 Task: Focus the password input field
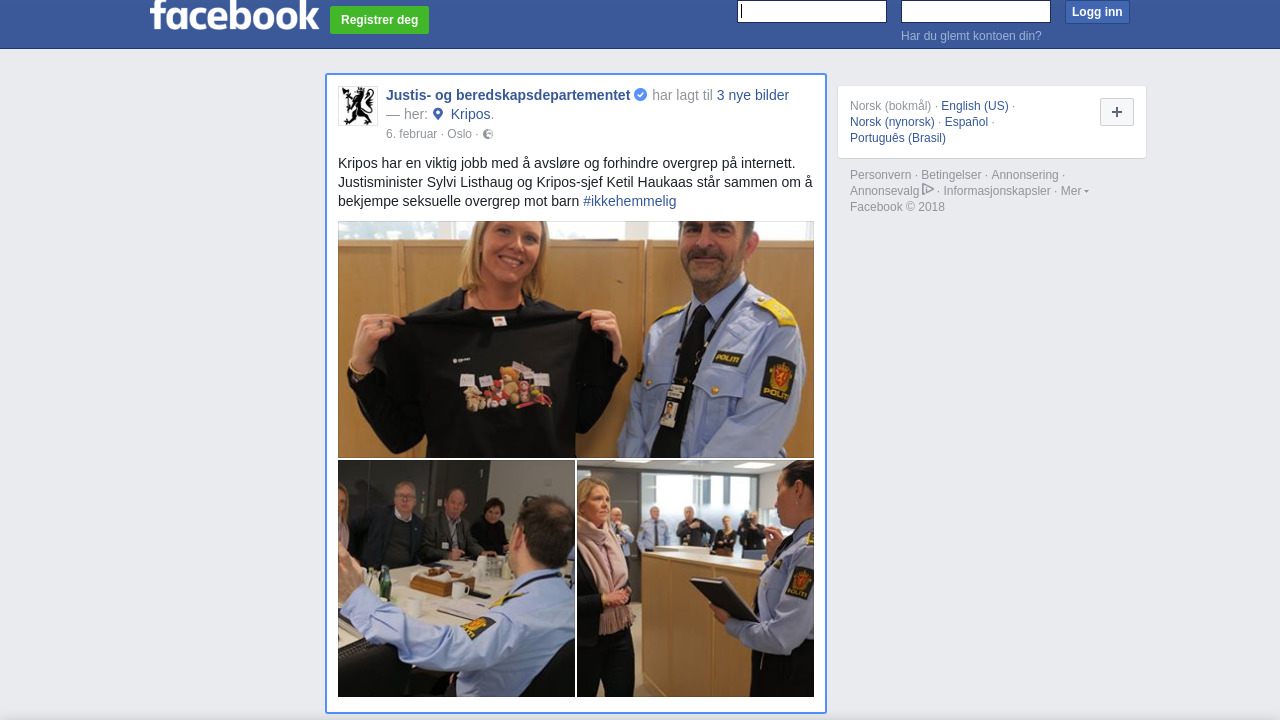(x=976, y=11)
